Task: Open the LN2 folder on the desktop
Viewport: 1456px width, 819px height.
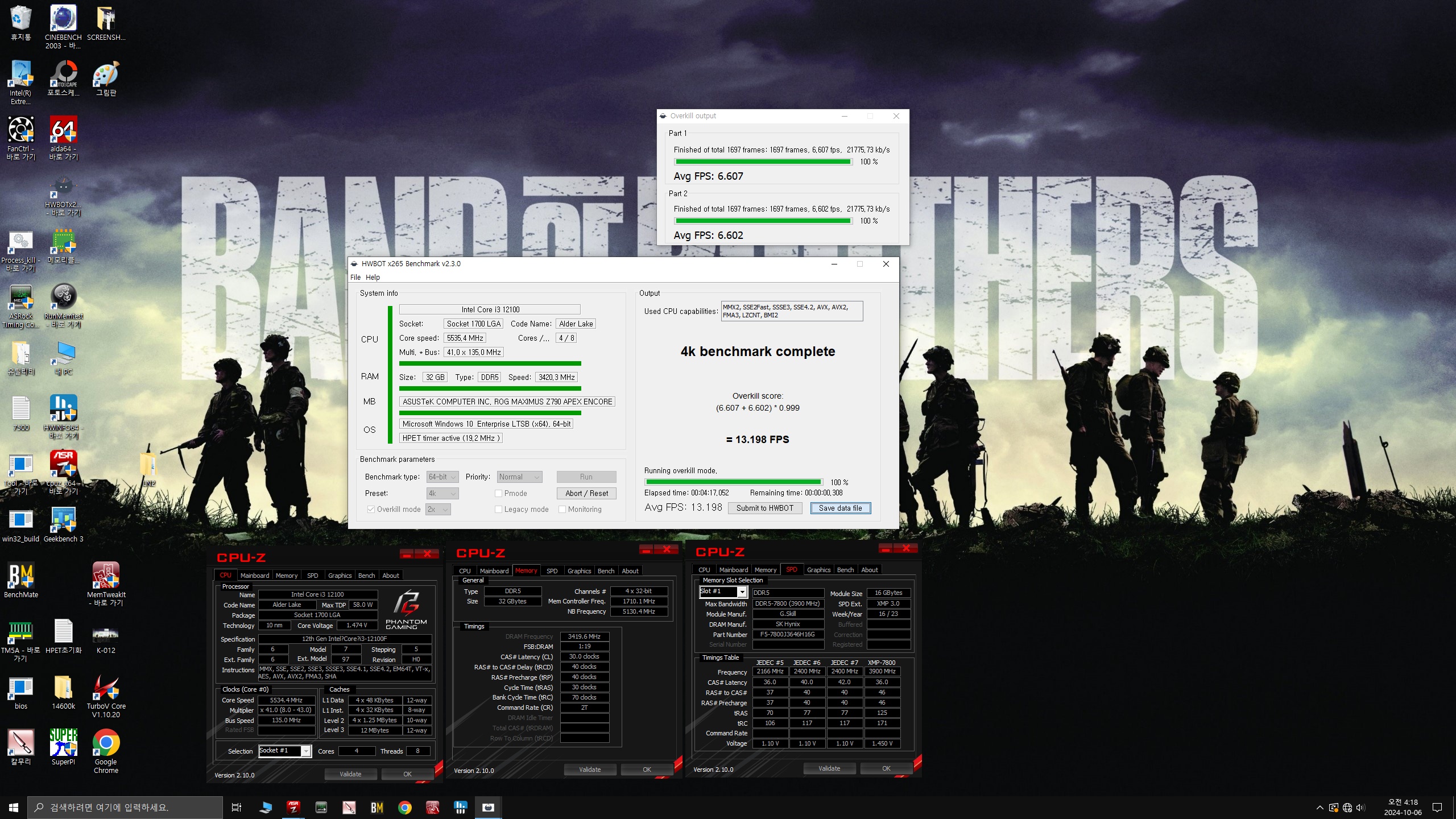Action: pyautogui.click(x=148, y=469)
